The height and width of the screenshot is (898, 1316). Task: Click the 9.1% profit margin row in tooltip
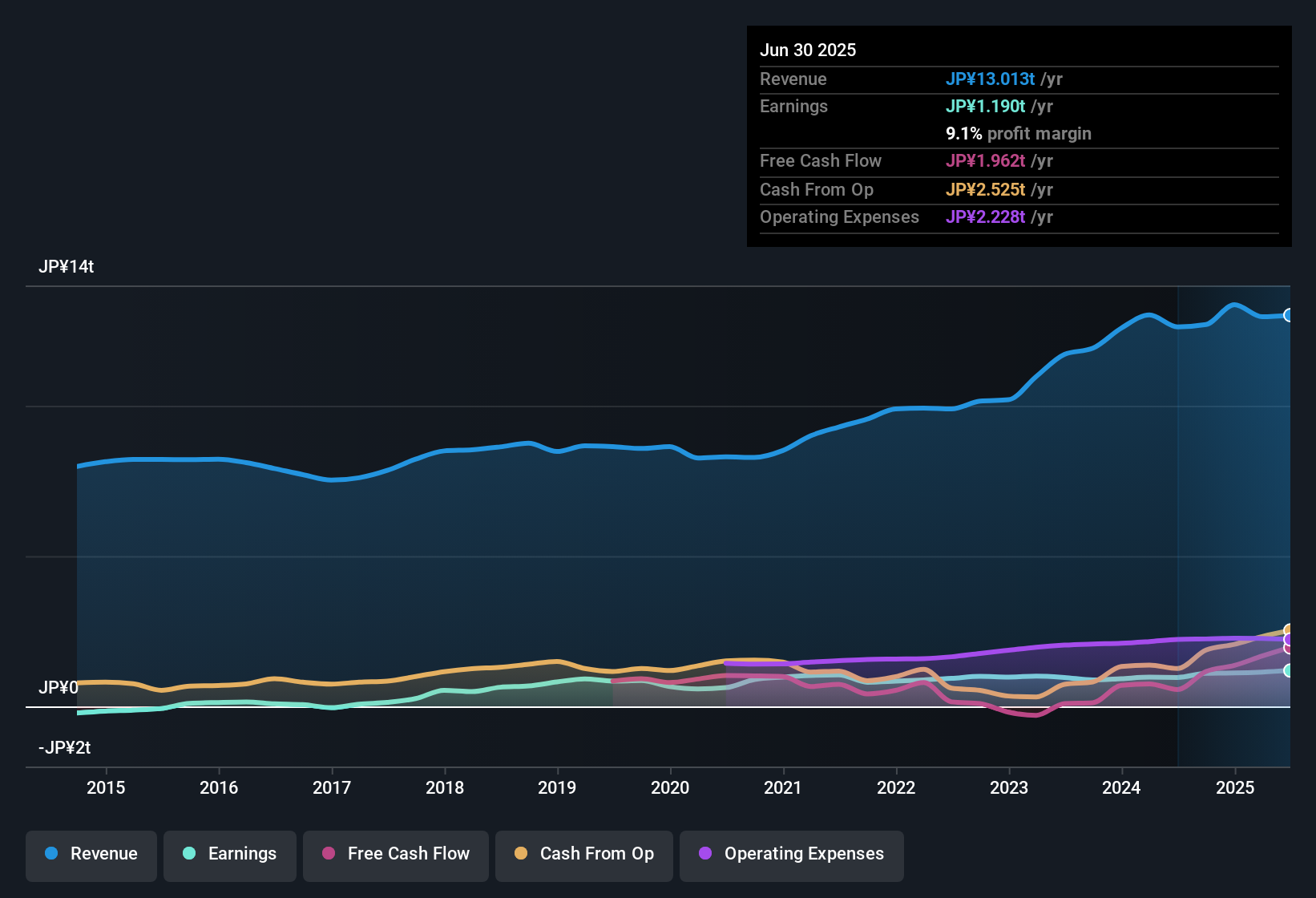click(x=1019, y=134)
